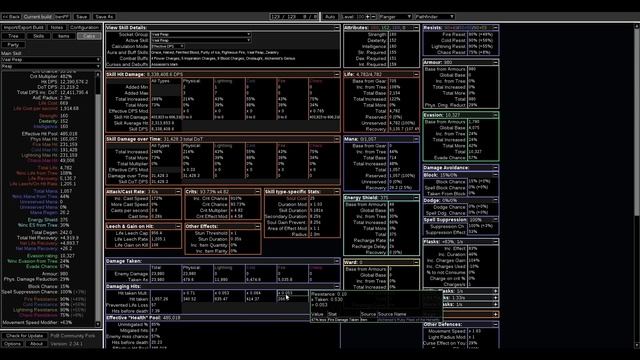Click the sidebar stats scrollbar down arrow
This screenshot has height=360, width=640.
click(x=98, y=324)
